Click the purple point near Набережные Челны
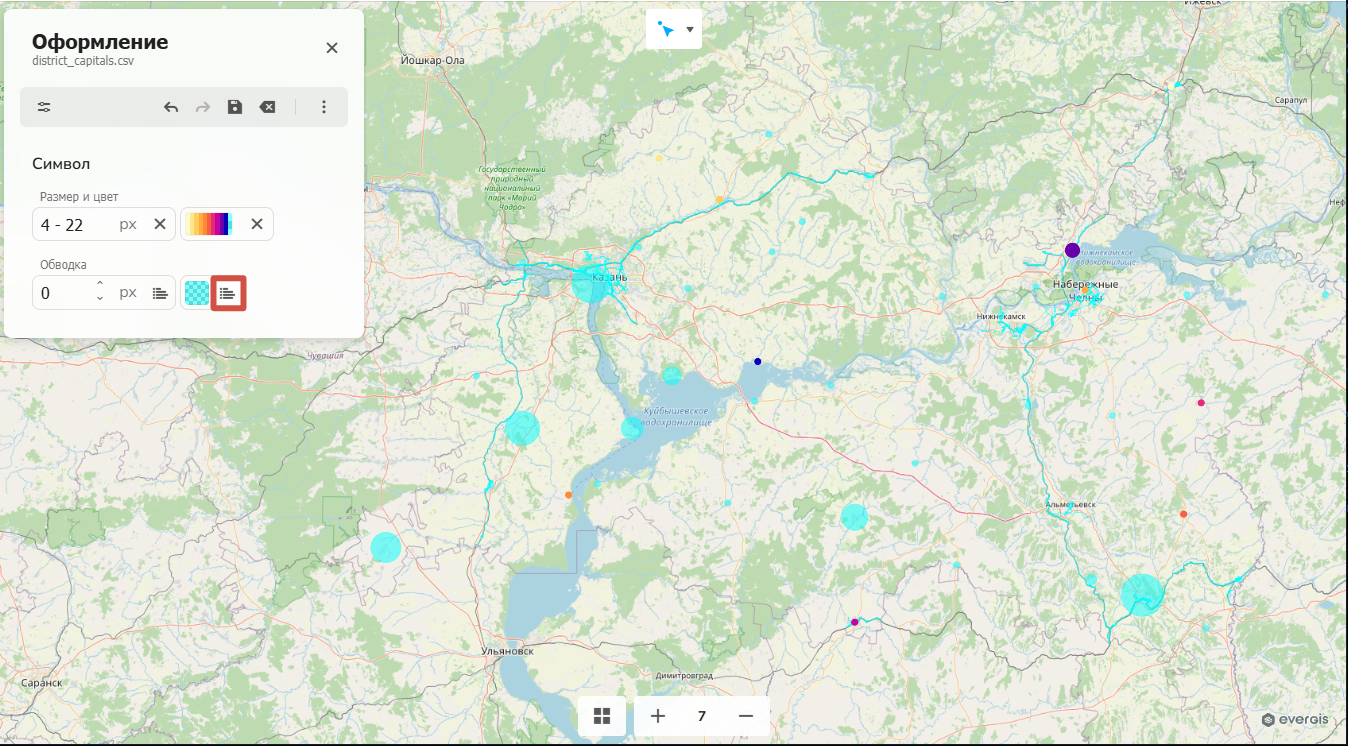 [x=1072, y=250]
